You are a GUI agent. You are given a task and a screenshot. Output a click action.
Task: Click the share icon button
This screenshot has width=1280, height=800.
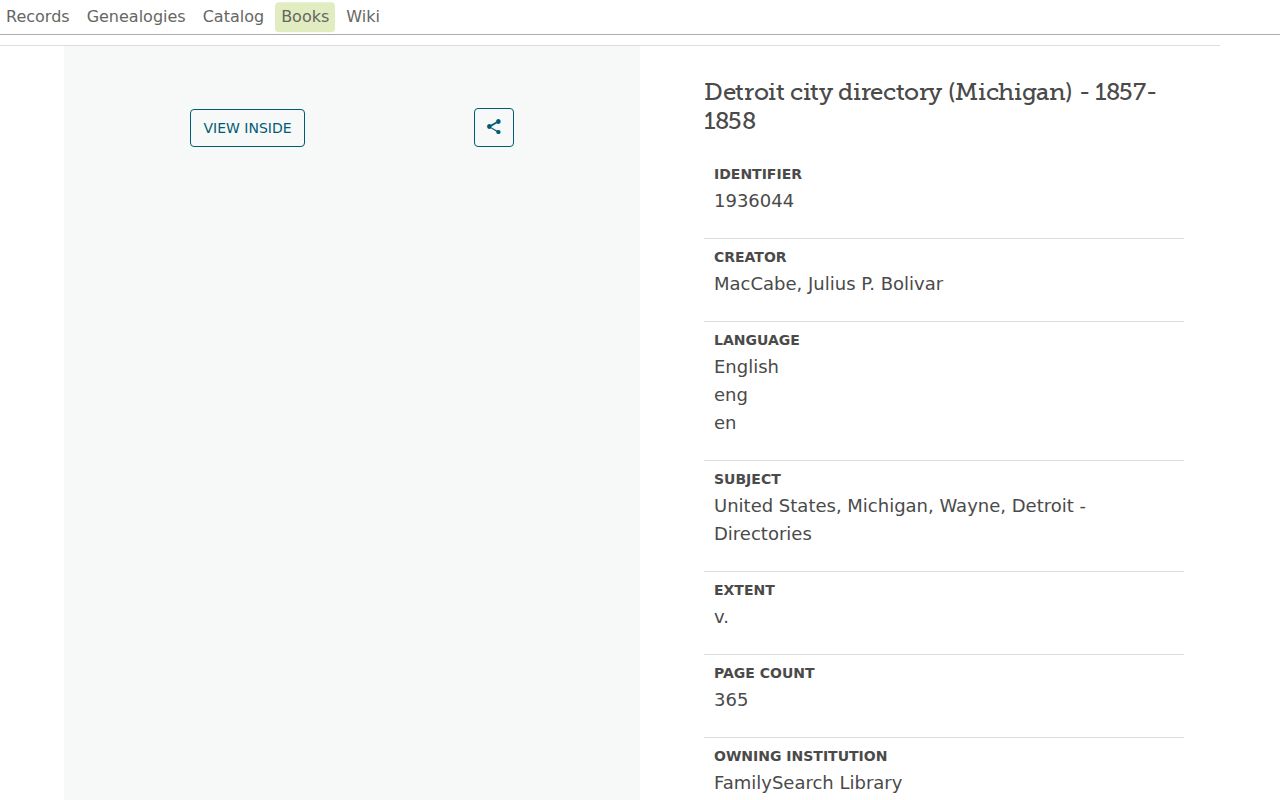494,127
